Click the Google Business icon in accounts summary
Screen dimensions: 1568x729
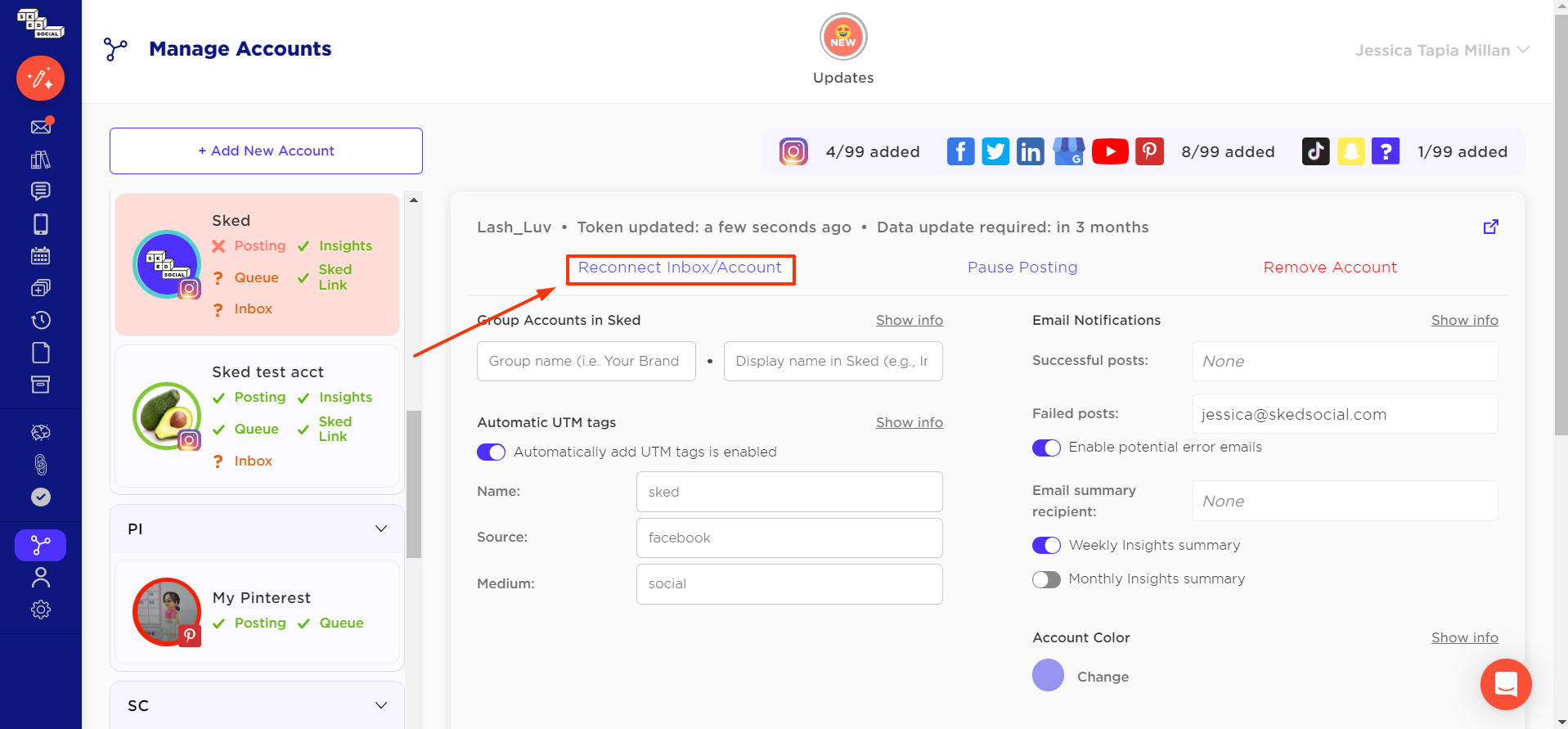point(1068,151)
